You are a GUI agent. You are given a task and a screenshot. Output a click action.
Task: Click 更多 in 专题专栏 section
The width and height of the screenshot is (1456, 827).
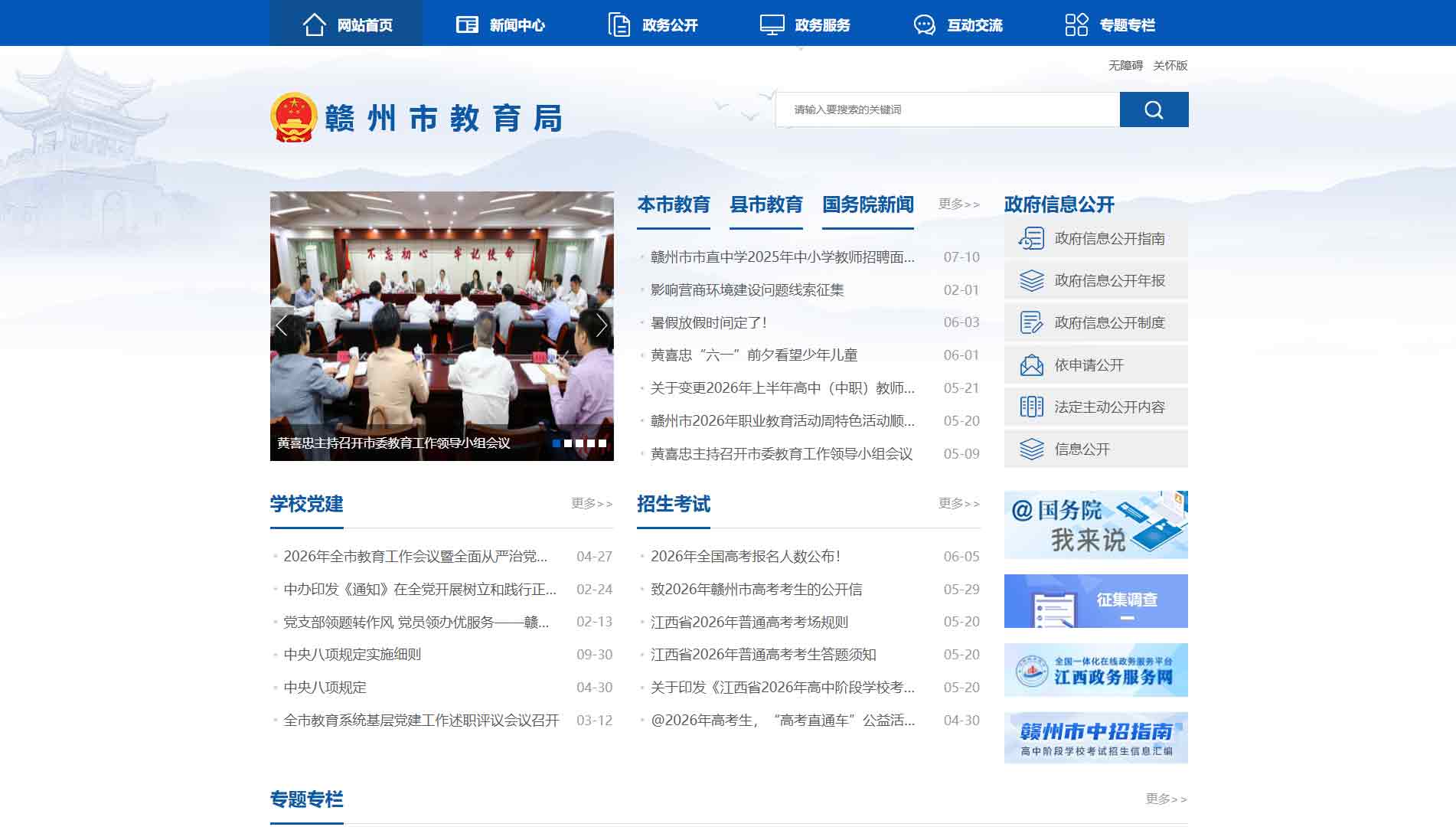click(1167, 799)
